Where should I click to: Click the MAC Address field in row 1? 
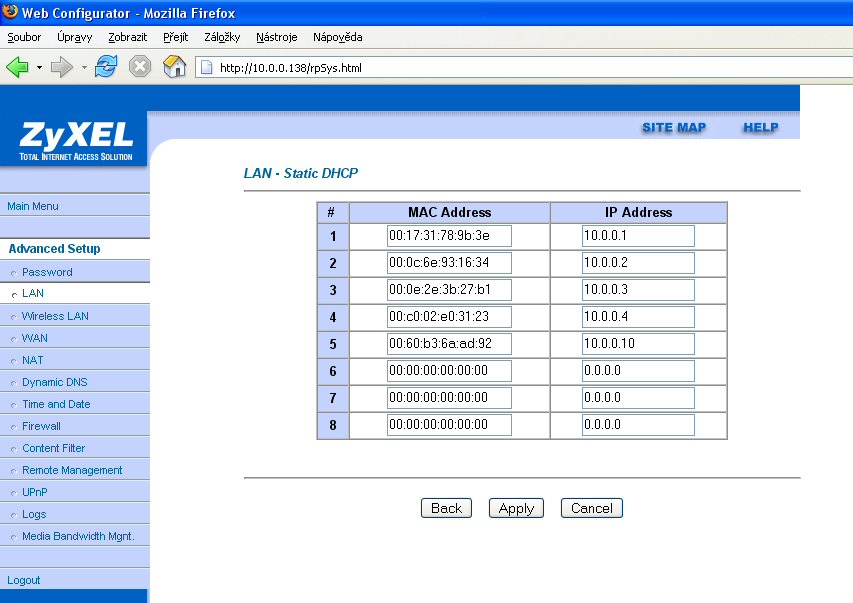click(449, 236)
